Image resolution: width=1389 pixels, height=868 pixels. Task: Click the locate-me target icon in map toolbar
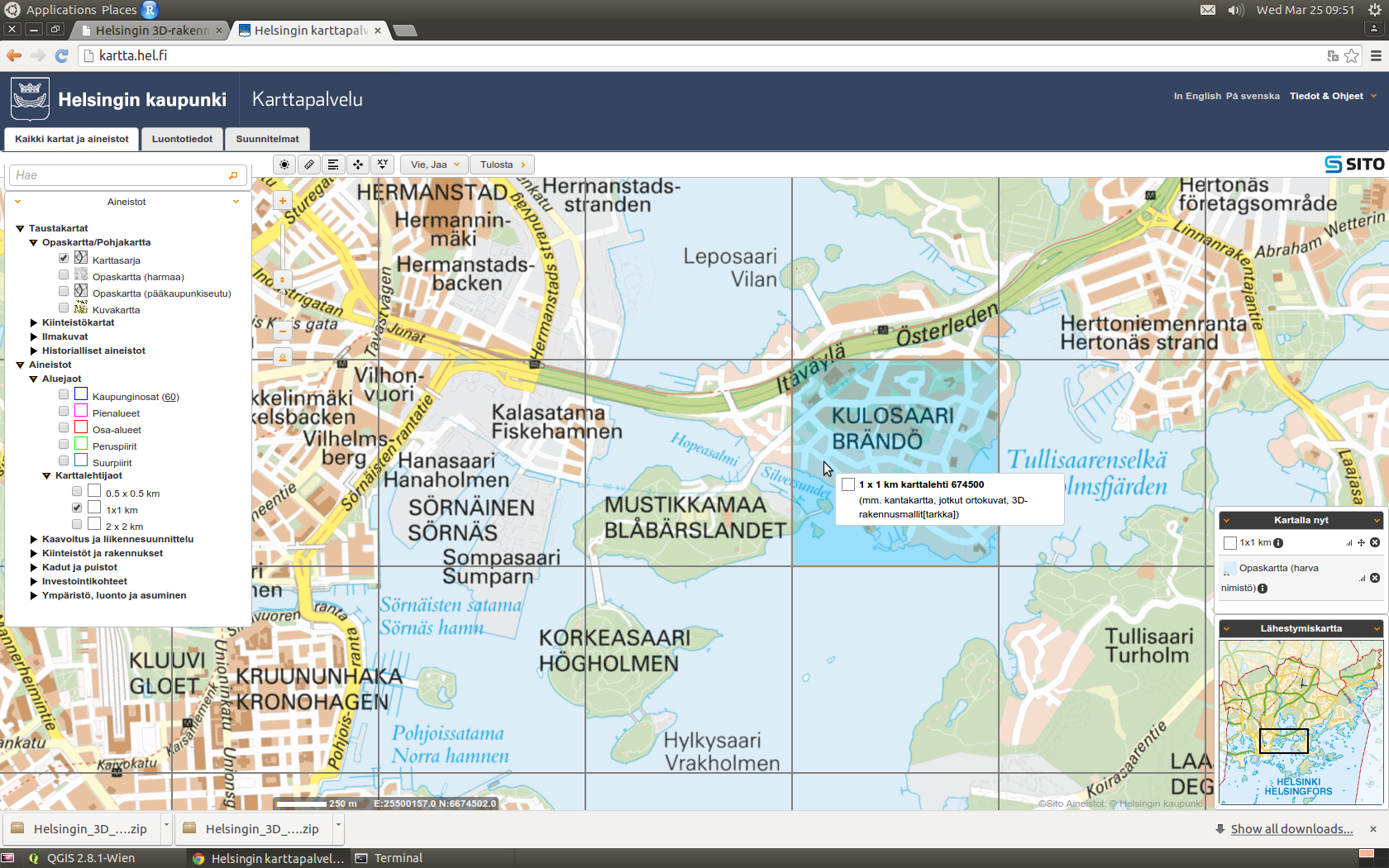point(284,165)
